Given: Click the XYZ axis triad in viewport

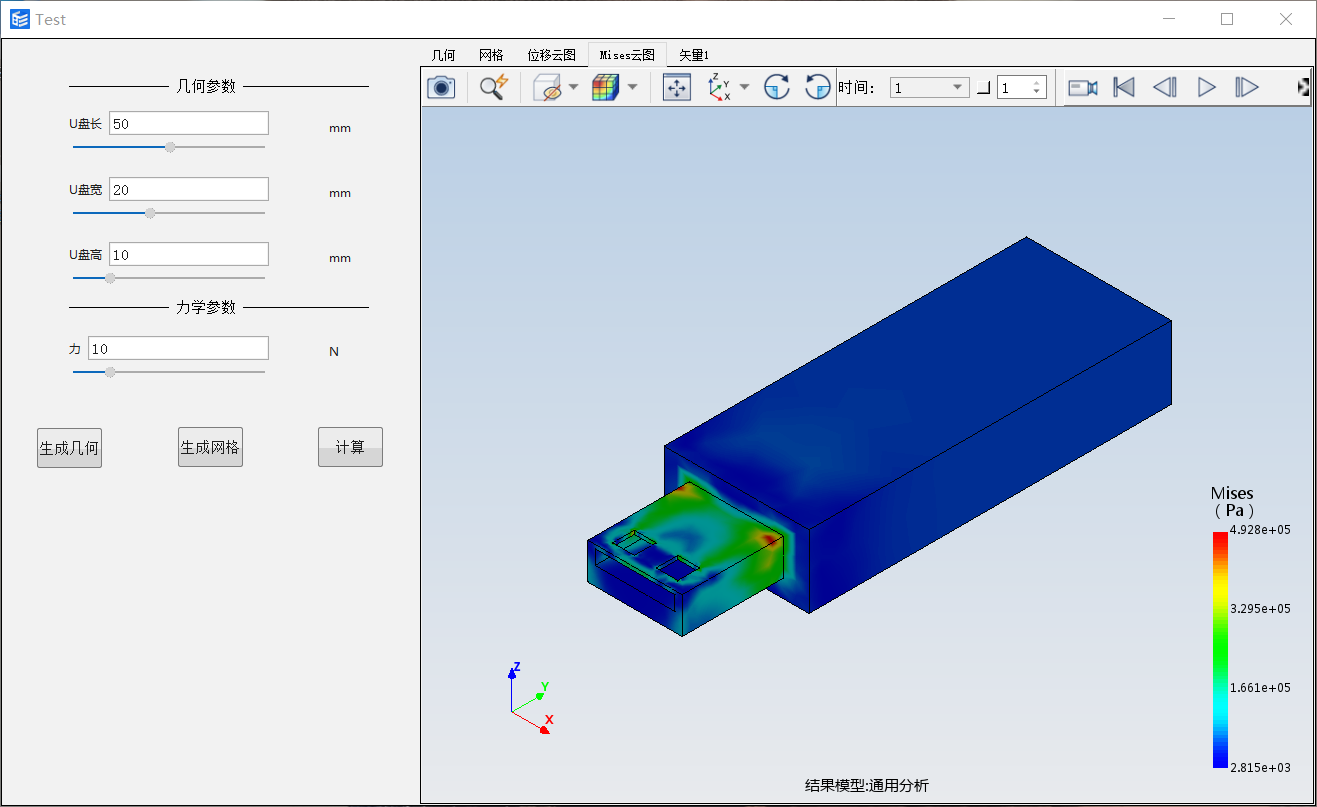Looking at the screenshot, I should 530,697.
